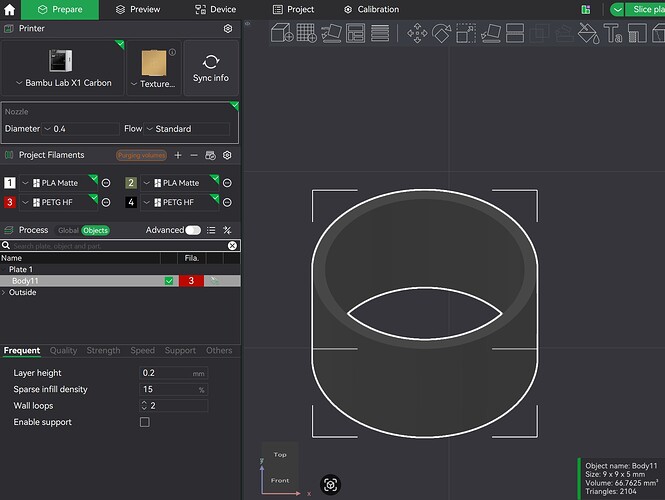Switch to the Calibration tab
This screenshot has width=665, height=500.
tap(371, 9)
